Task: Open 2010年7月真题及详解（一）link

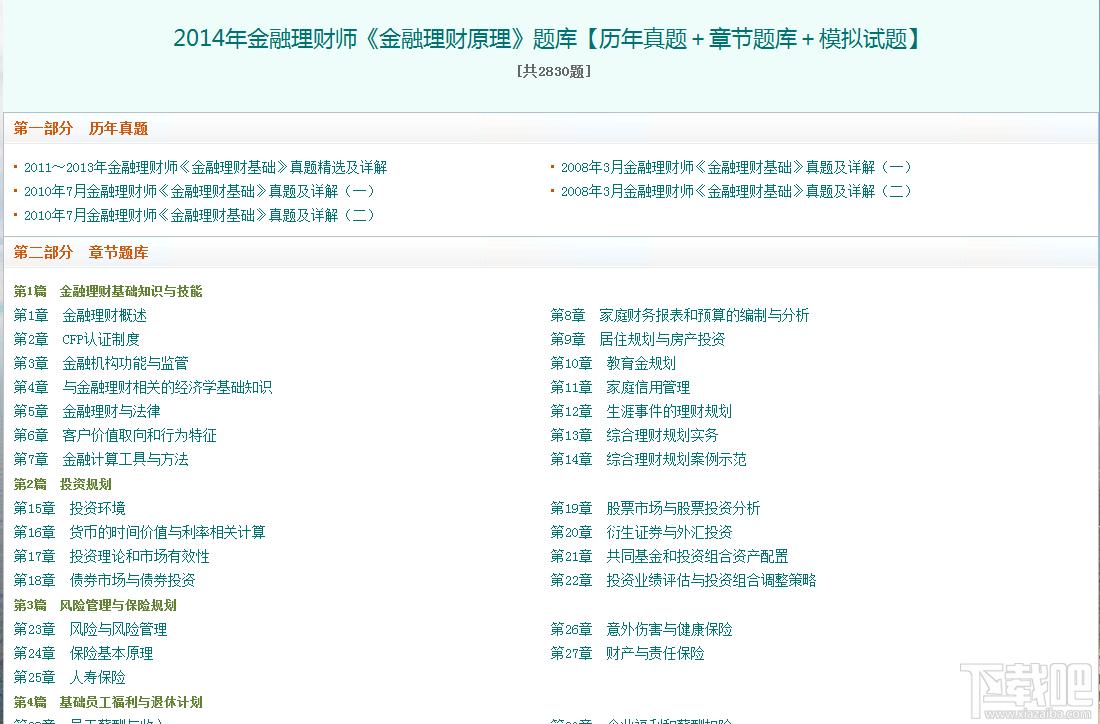Action: pos(200,192)
